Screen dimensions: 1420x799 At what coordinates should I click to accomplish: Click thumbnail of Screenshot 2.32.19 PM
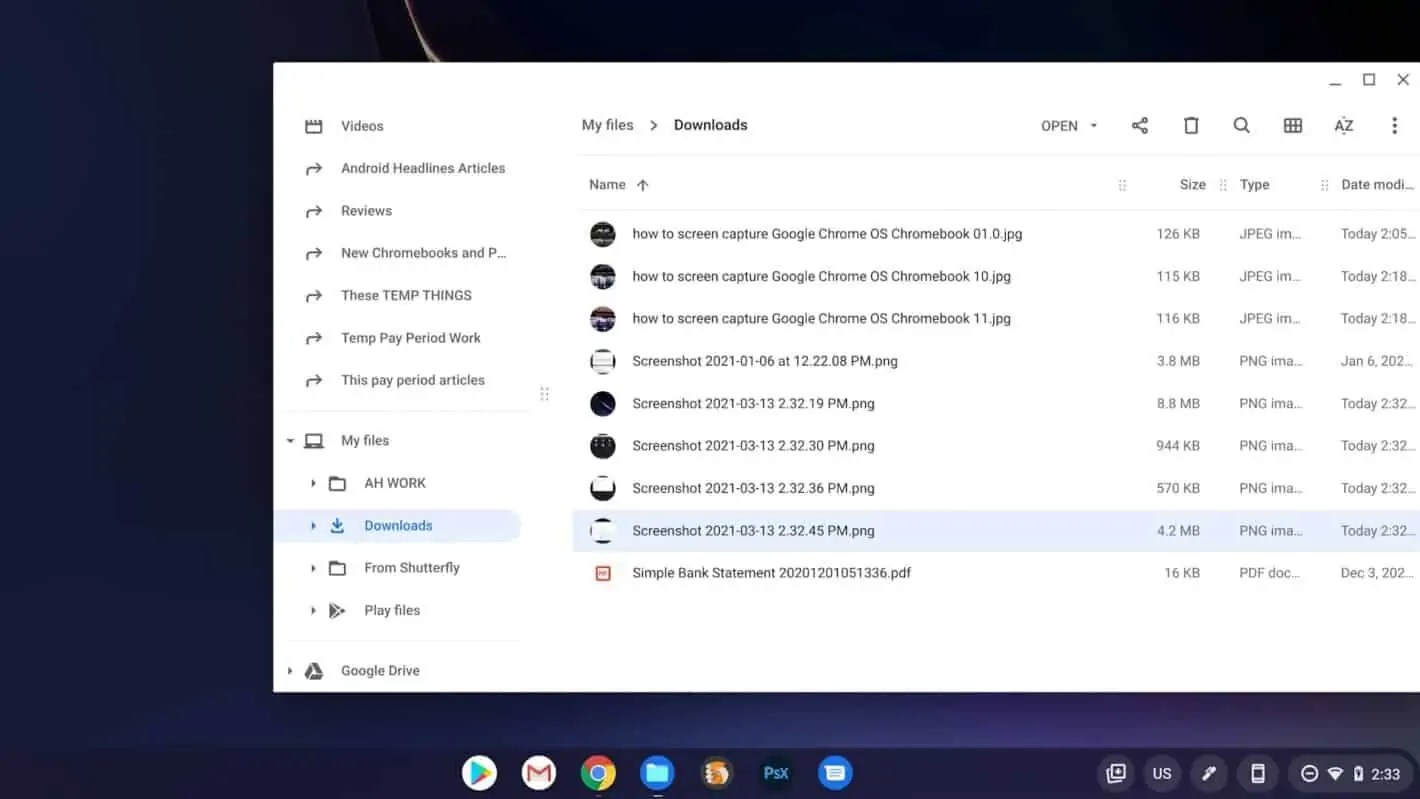click(602, 404)
